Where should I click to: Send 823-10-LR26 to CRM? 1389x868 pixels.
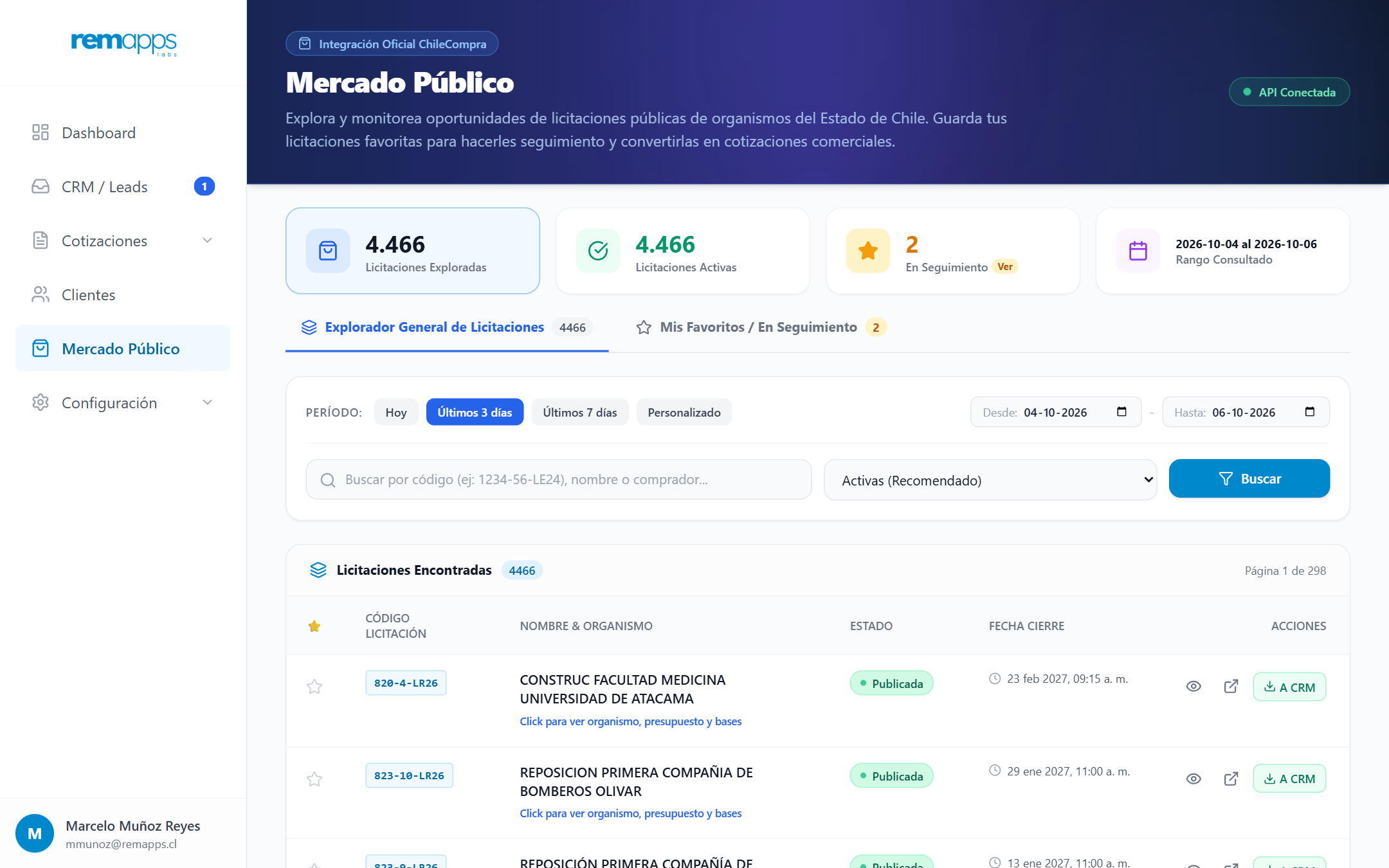(x=1289, y=779)
